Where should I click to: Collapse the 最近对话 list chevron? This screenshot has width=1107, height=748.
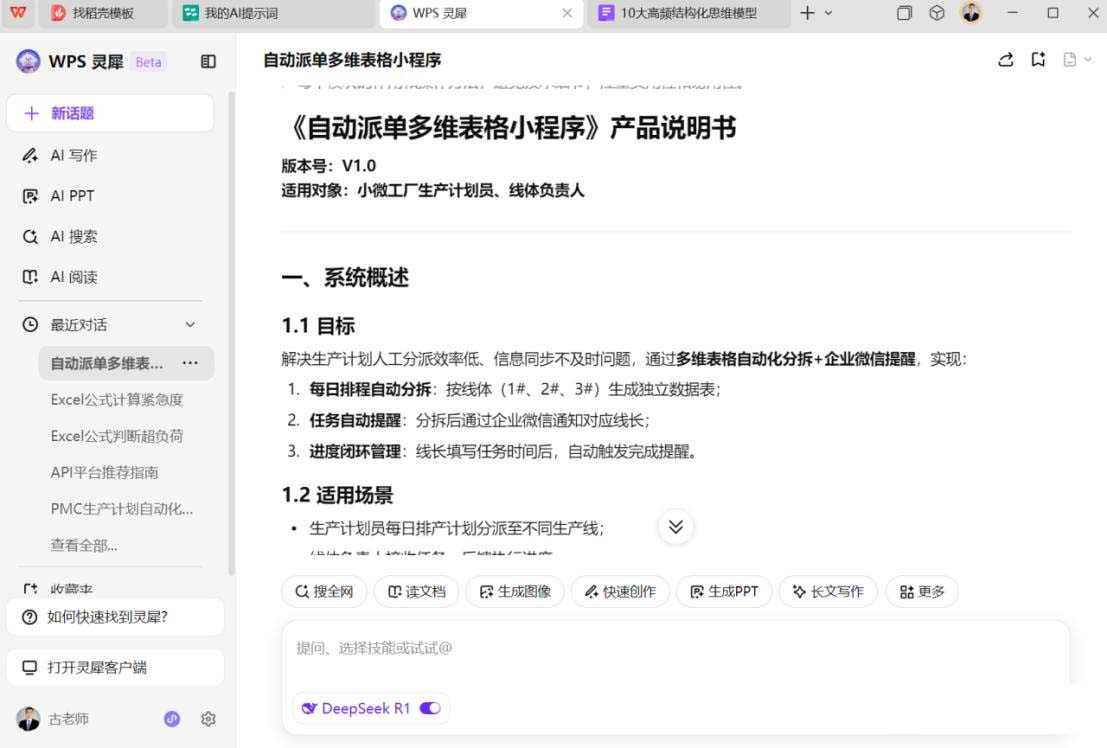click(x=190, y=325)
